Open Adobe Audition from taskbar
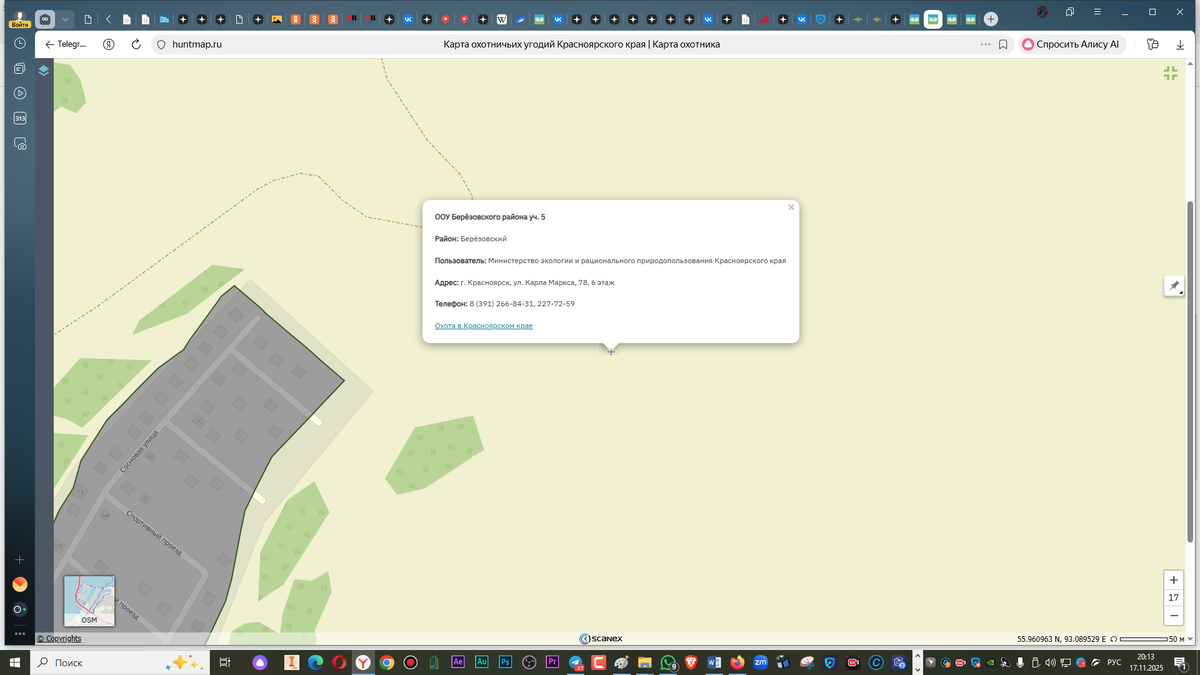This screenshot has height=675, width=1200. [x=482, y=662]
